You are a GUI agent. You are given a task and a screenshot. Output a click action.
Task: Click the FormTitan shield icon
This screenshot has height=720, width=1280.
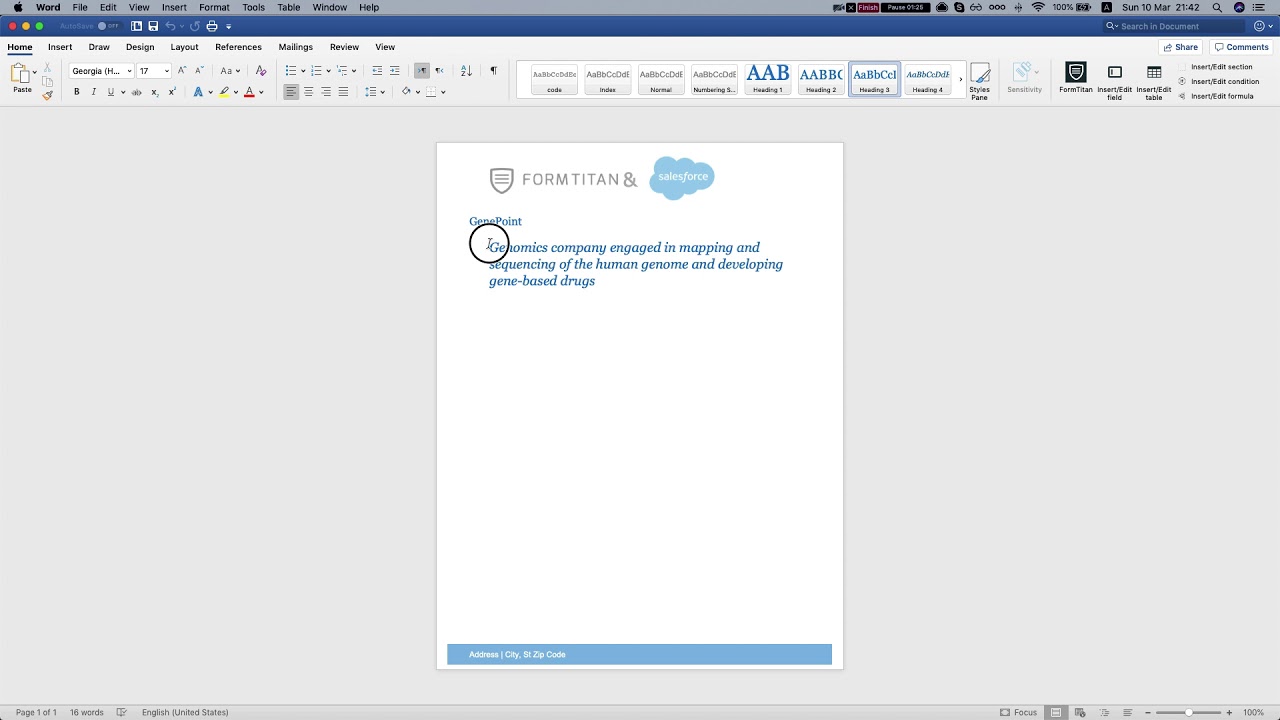1076,72
